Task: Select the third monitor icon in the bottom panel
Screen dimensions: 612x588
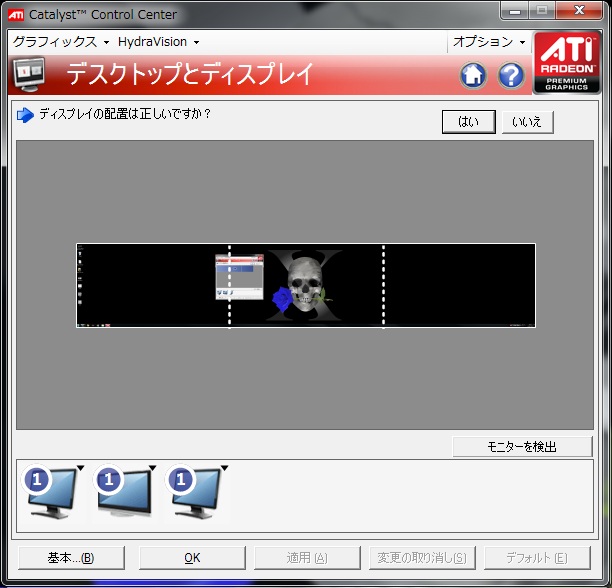Action: click(x=197, y=490)
